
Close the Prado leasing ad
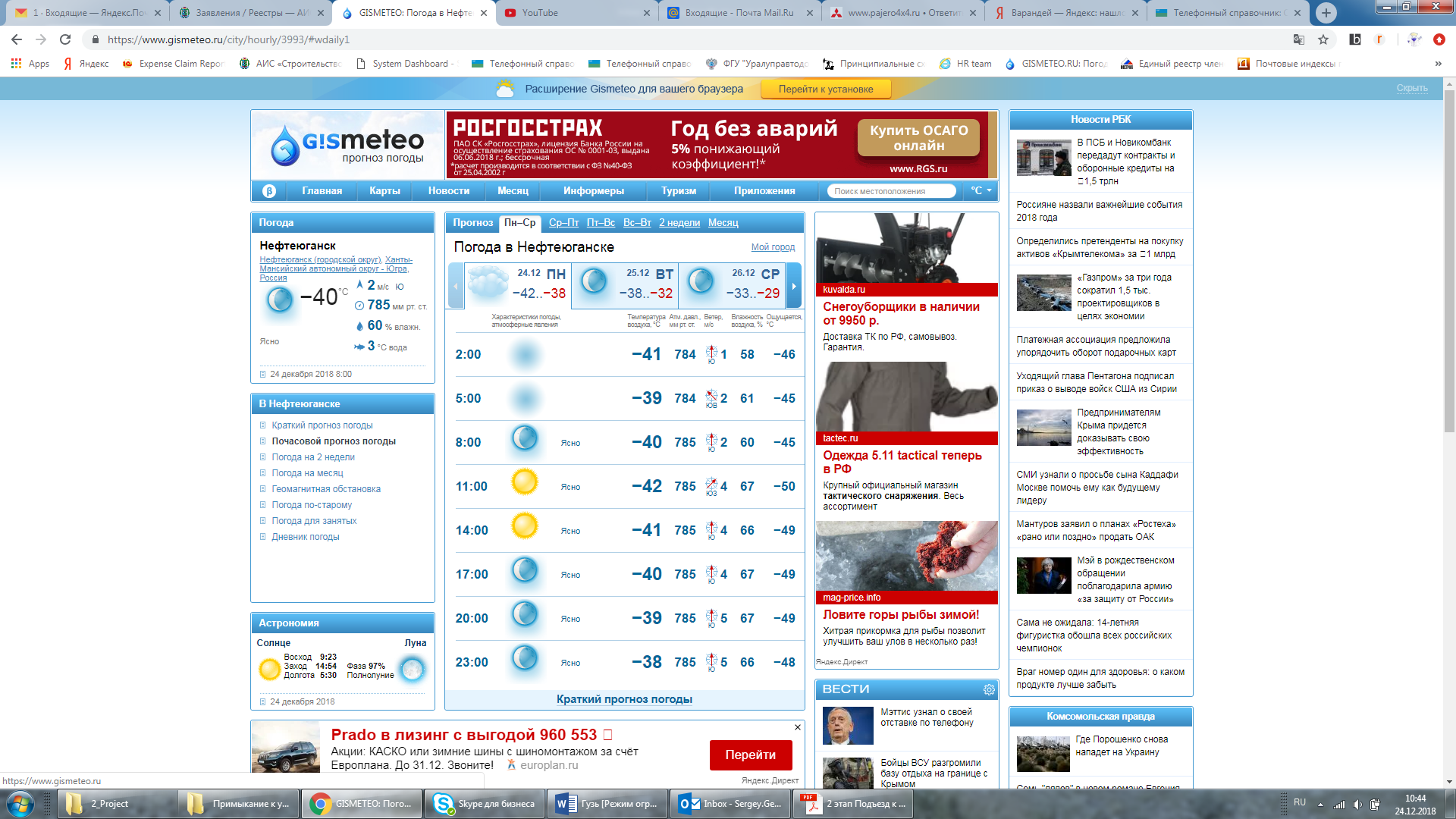pos(797,727)
